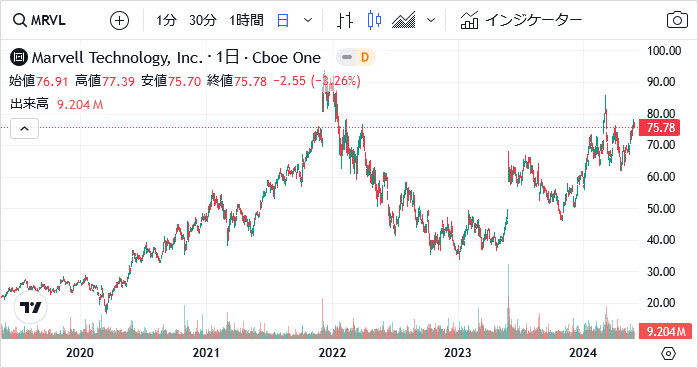This screenshot has width=698, height=368.
Task: Click the 9.204M volume axis label
Action: (x=666, y=331)
